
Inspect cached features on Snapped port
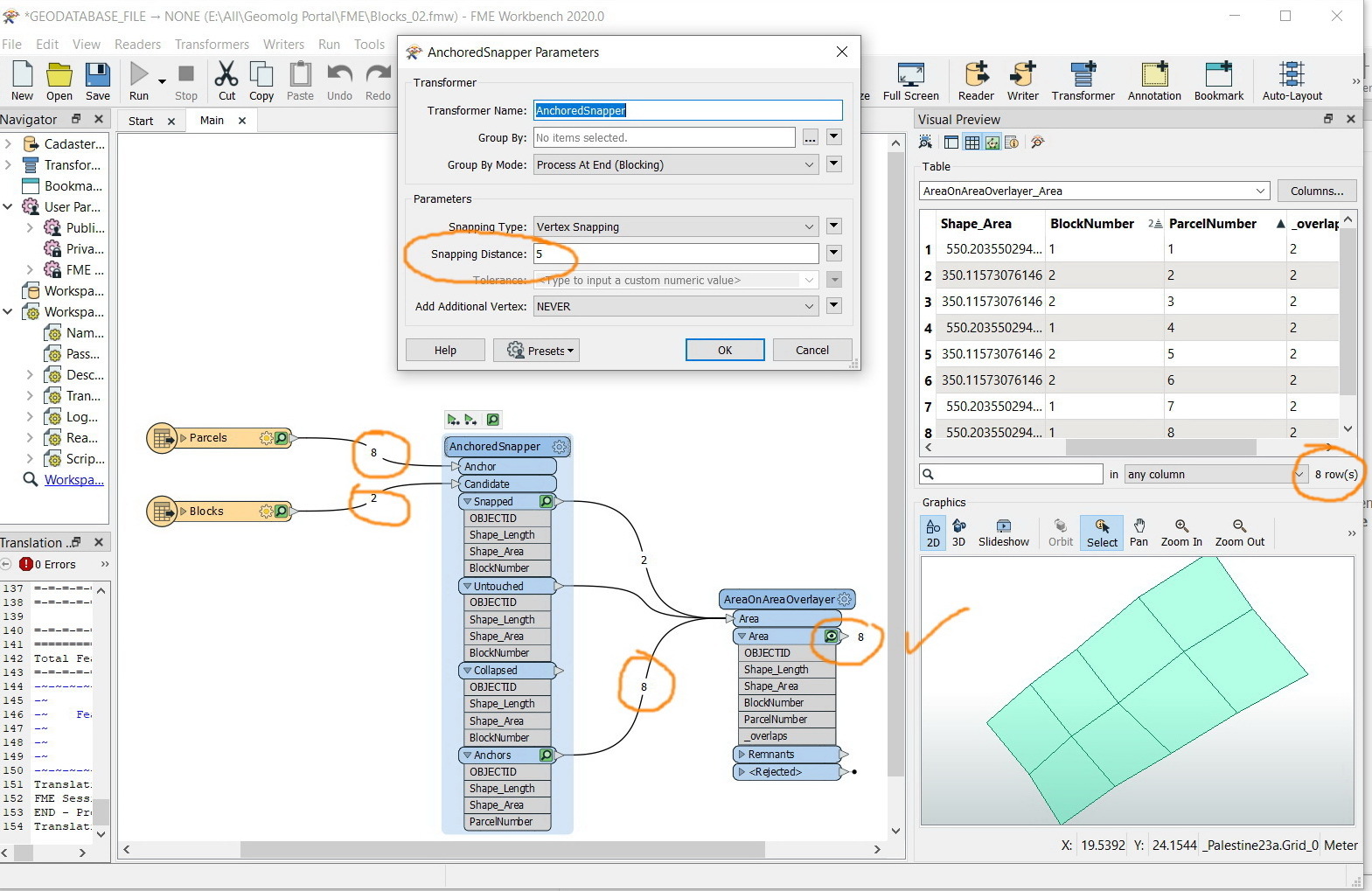point(547,502)
